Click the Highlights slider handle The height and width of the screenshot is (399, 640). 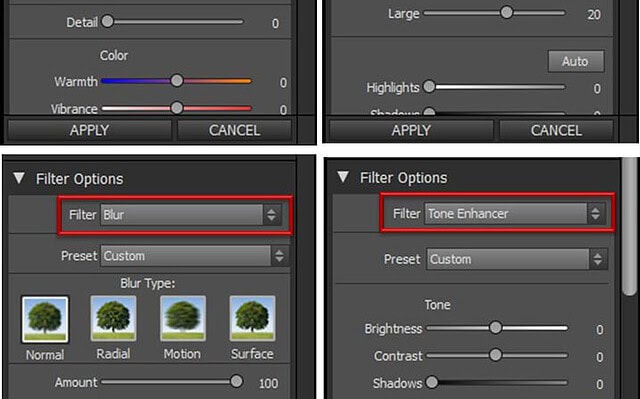pyautogui.click(x=429, y=86)
